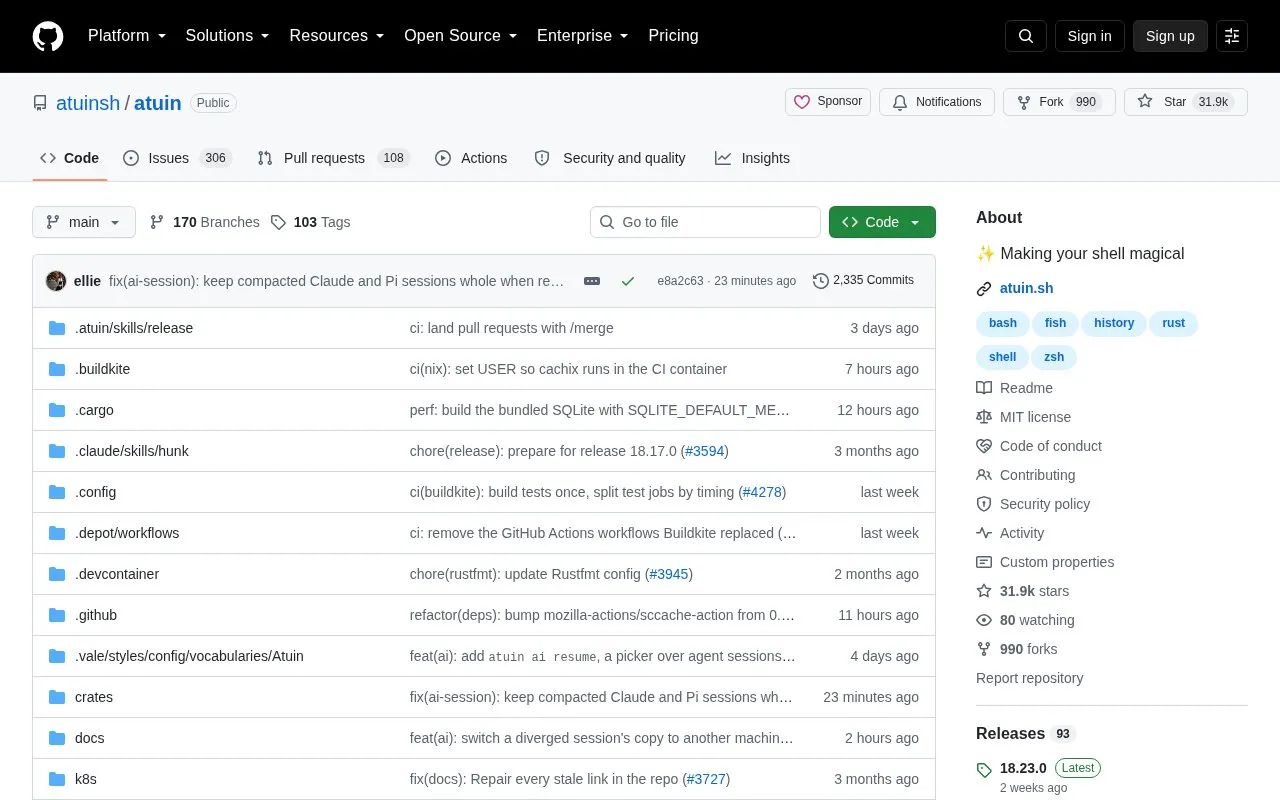Open the 18.23.0 Latest release
The width and height of the screenshot is (1280, 800).
pyautogui.click(x=1038, y=768)
